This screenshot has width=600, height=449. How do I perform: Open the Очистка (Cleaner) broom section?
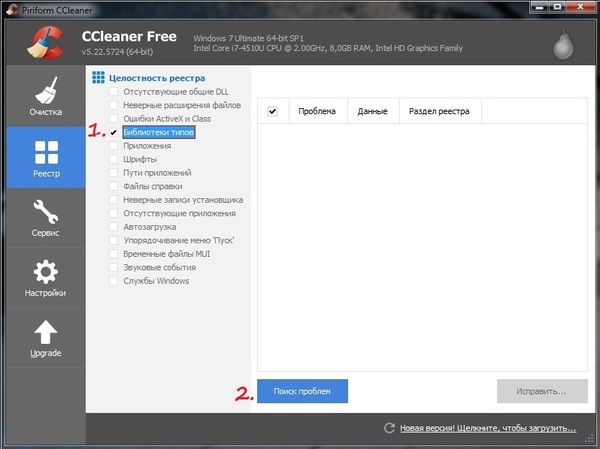pyautogui.click(x=46, y=96)
